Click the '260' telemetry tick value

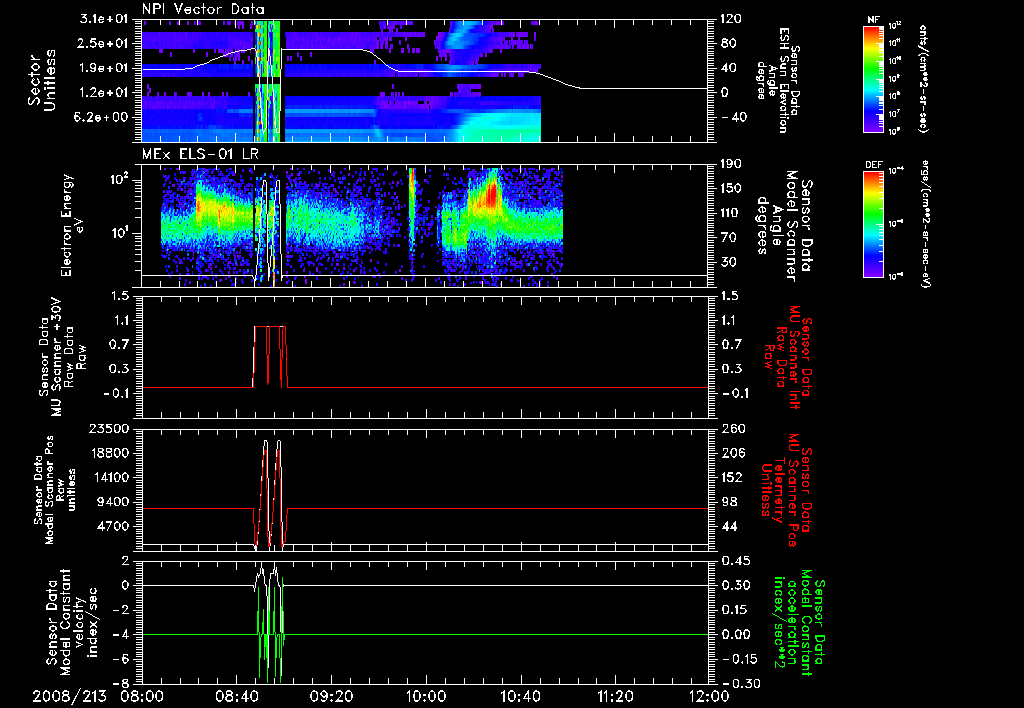coord(731,428)
